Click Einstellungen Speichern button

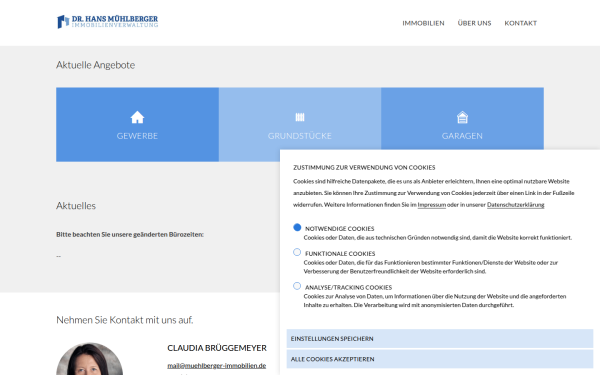click(440, 339)
